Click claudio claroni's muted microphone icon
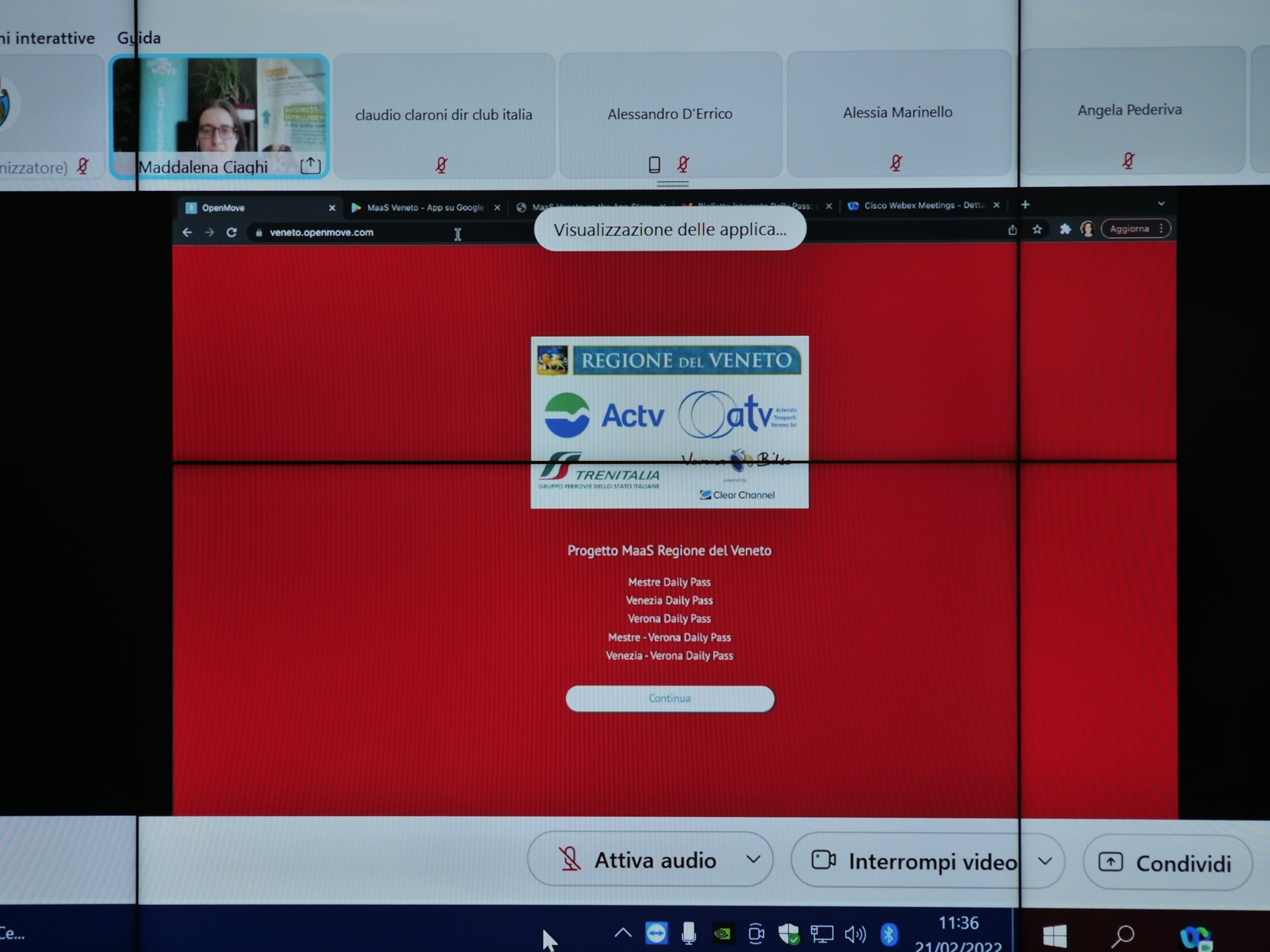The image size is (1270, 952). 441,165
